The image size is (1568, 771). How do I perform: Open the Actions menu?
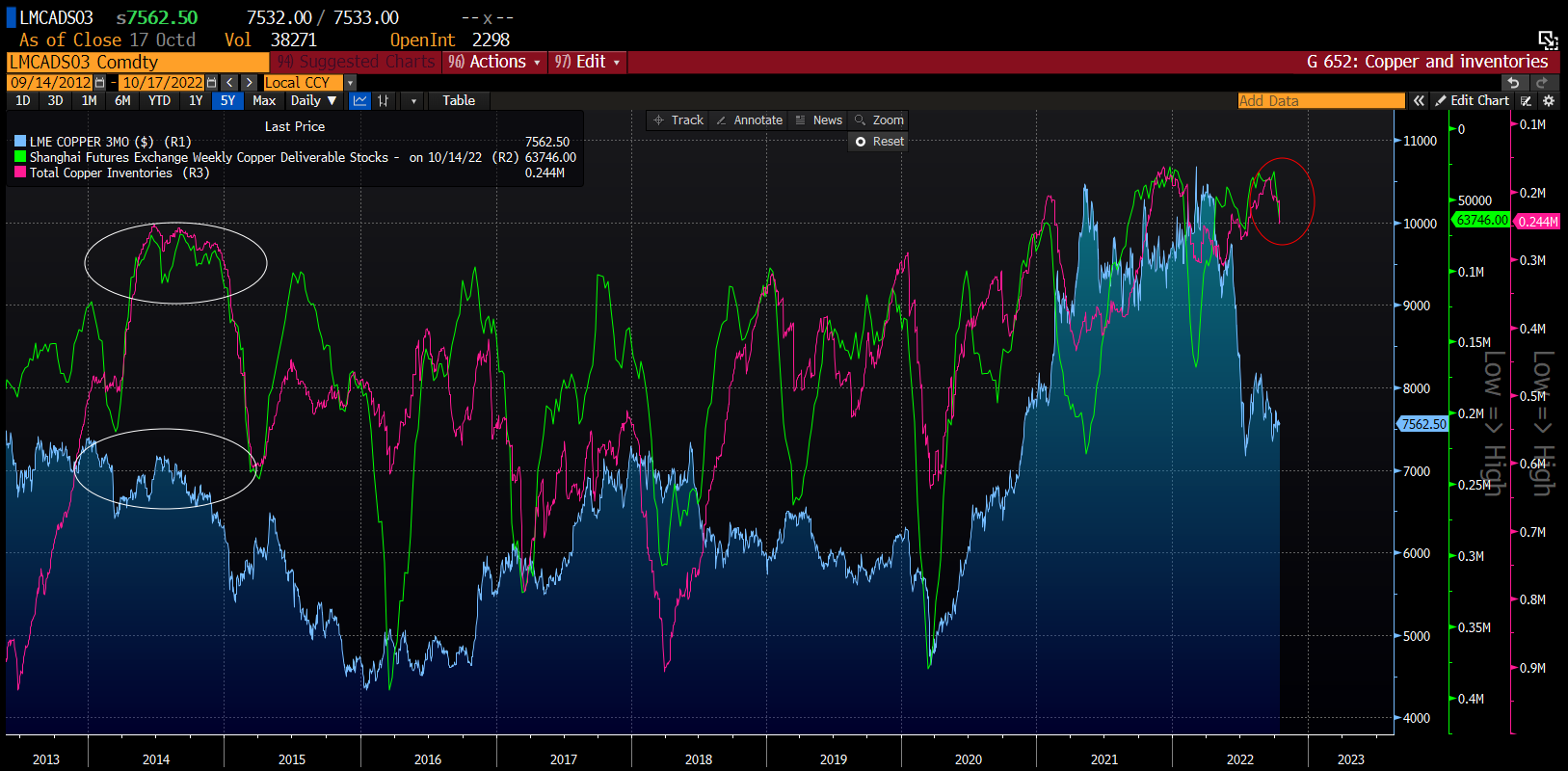point(494,62)
